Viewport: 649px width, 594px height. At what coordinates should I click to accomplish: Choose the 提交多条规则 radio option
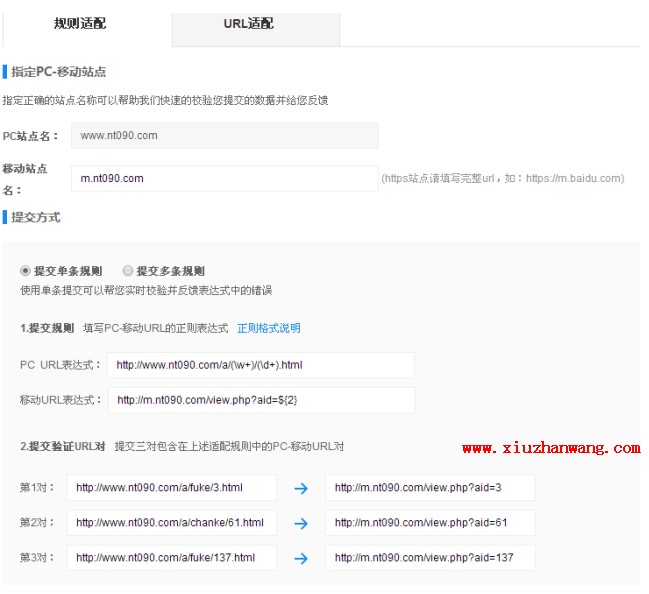[128, 271]
